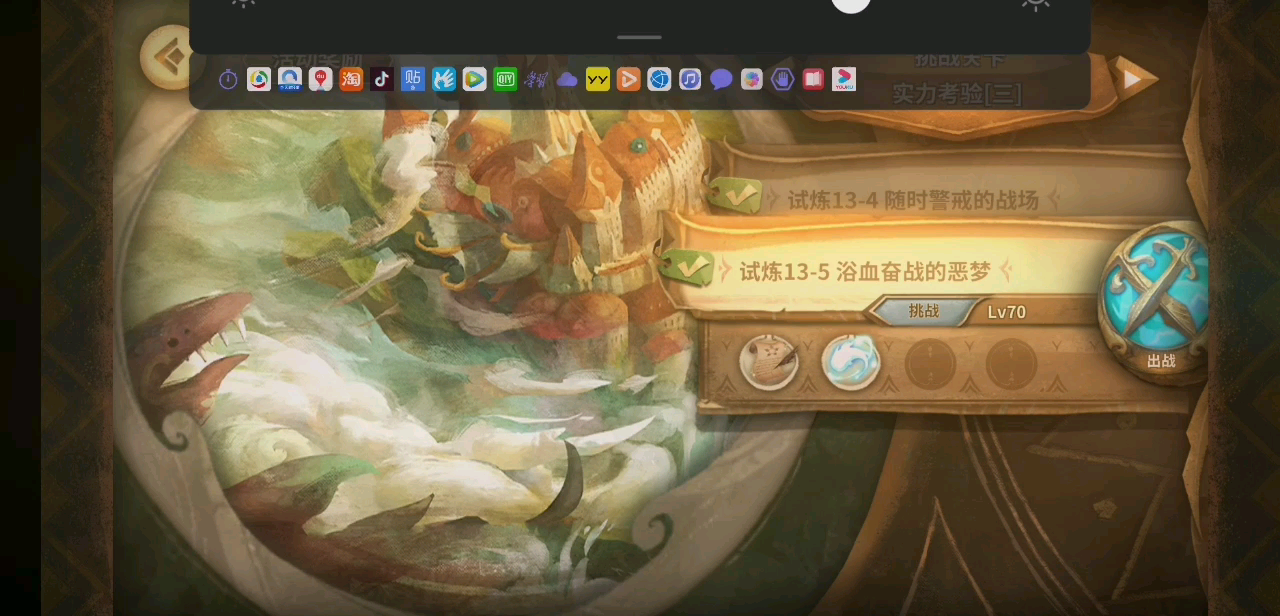This screenshot has width=1280, height=616.
Task: Open the purple calligraphy app icon
Action: pyautogui.click(x=536, y=79)
